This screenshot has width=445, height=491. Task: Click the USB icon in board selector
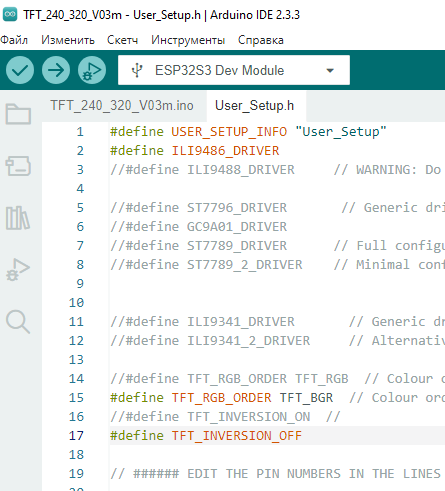coord(137,70)
